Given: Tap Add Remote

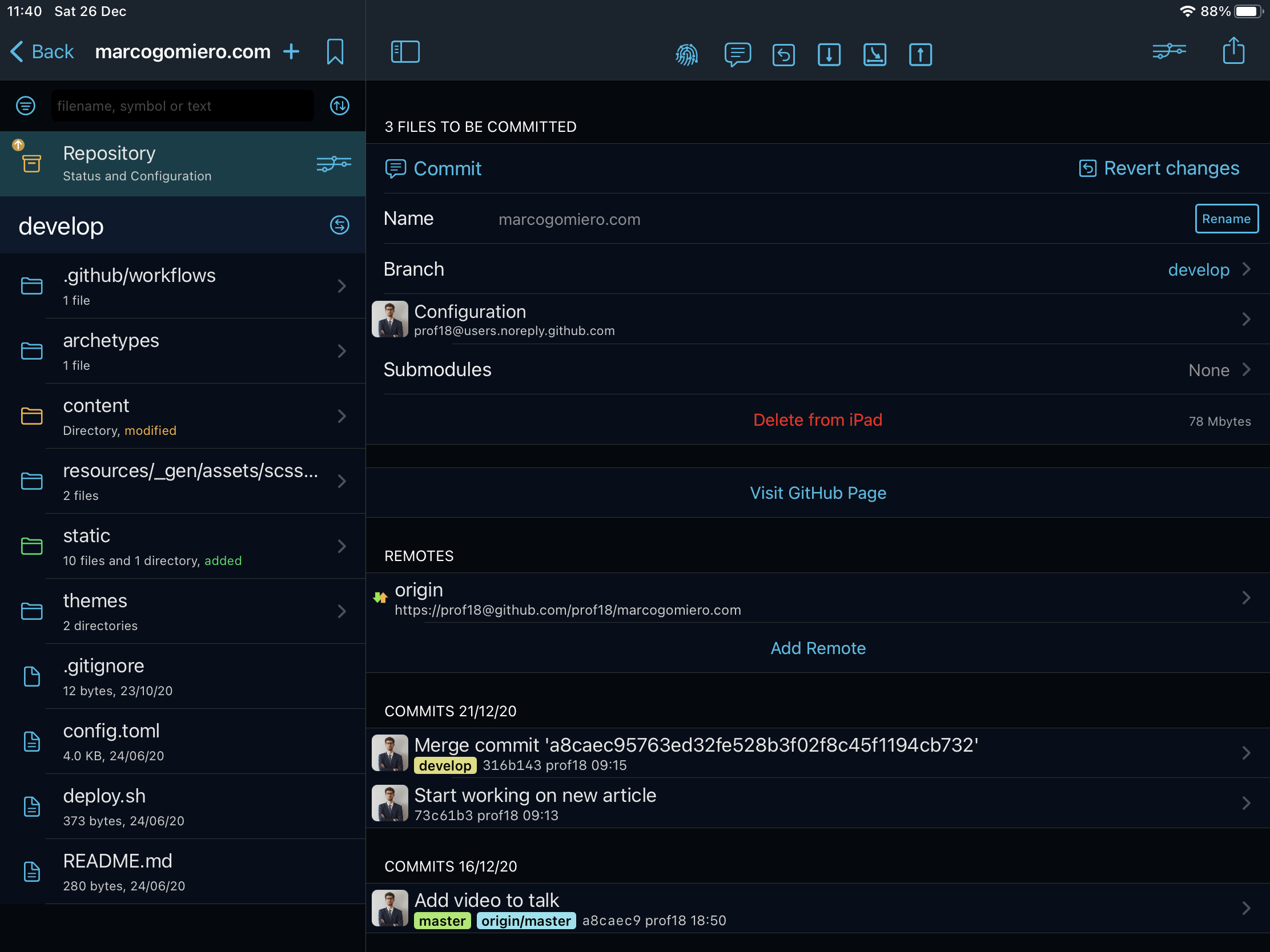Looking at the screenshot, I should (818, 648).
